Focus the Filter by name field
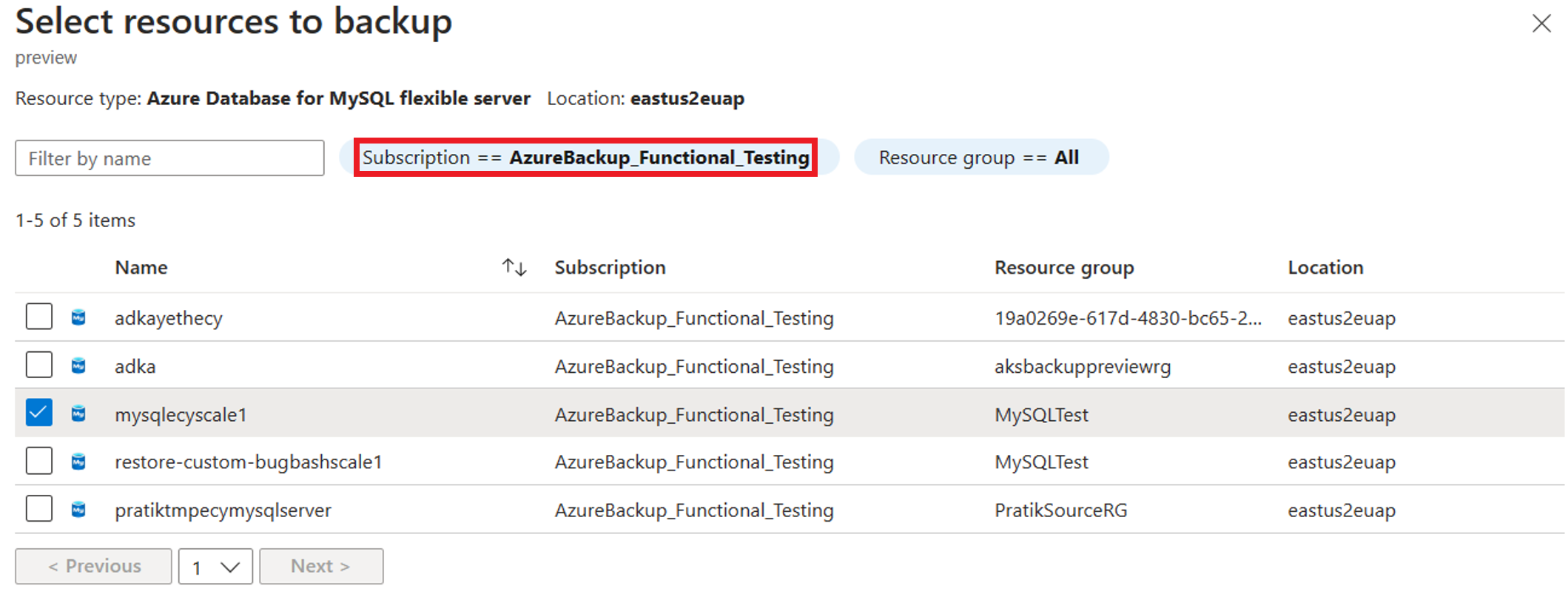This screenshot has height=597, width=1568. pyautogui.click(x=169, y=158)
